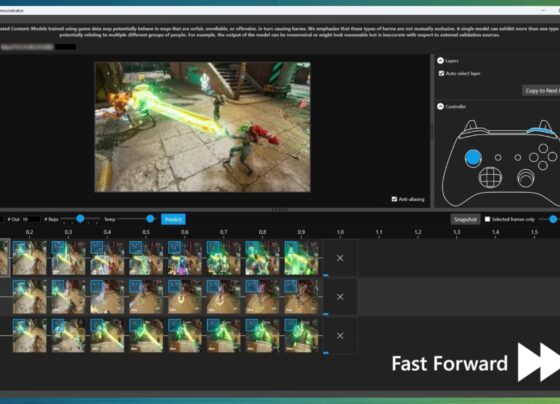Click the main game preview image
This screenshot has width=560, height=404.
click(x=202, y=127)
